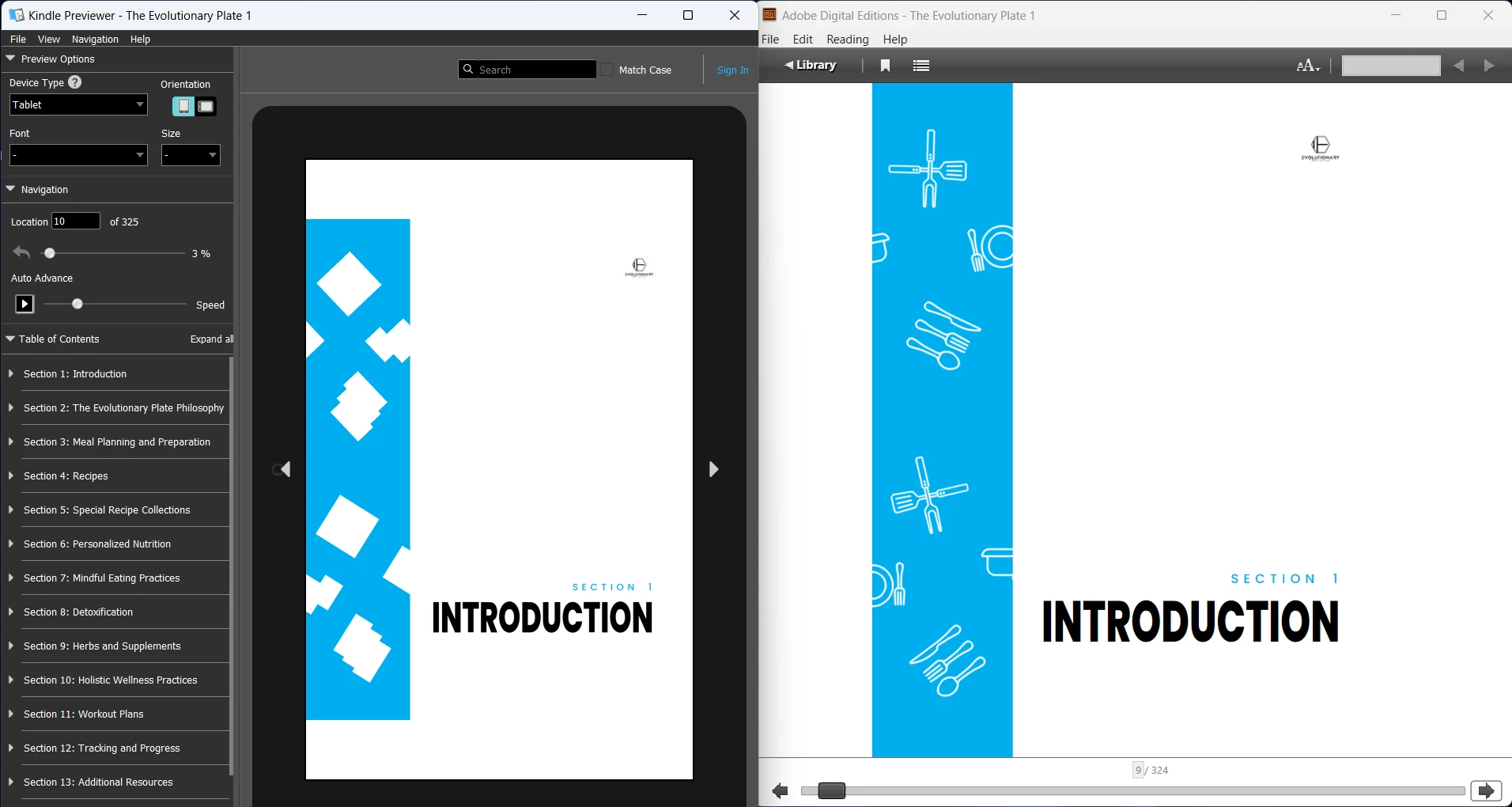Select landscape orientation icon in Kindle Previewer
1512x807 pixels.
[x=206, y=106]
